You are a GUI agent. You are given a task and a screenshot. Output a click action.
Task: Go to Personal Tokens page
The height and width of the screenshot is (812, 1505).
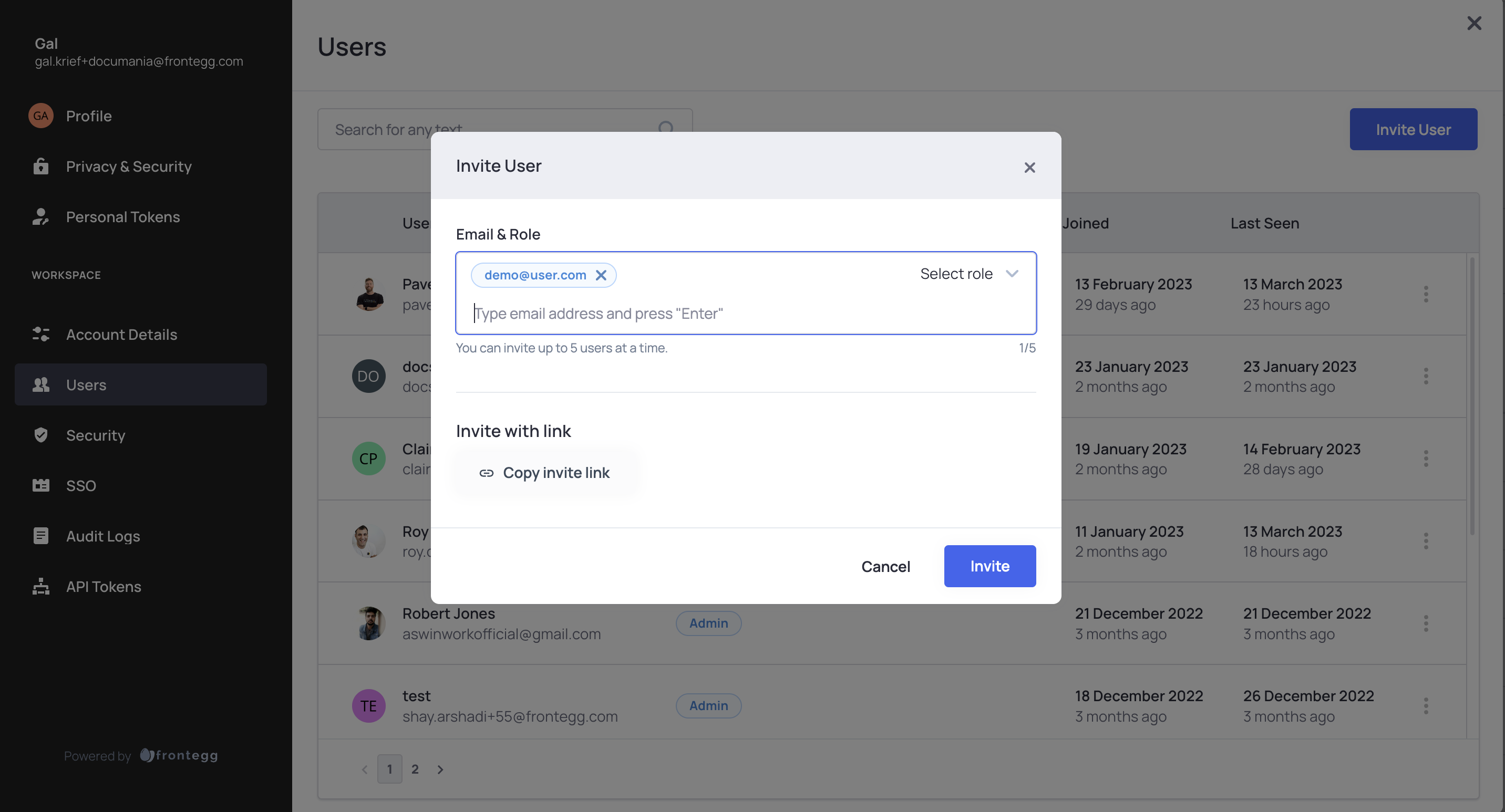click(122, 217)
